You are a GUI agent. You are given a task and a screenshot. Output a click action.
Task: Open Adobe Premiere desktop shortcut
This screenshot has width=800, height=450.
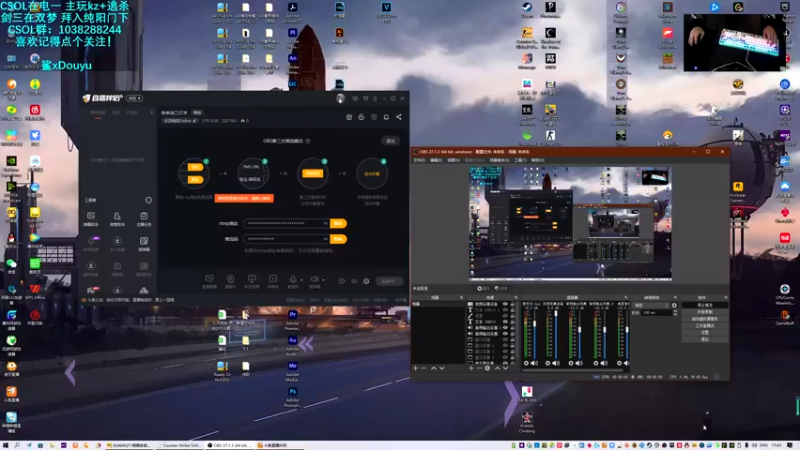click(x=292, y=320)
